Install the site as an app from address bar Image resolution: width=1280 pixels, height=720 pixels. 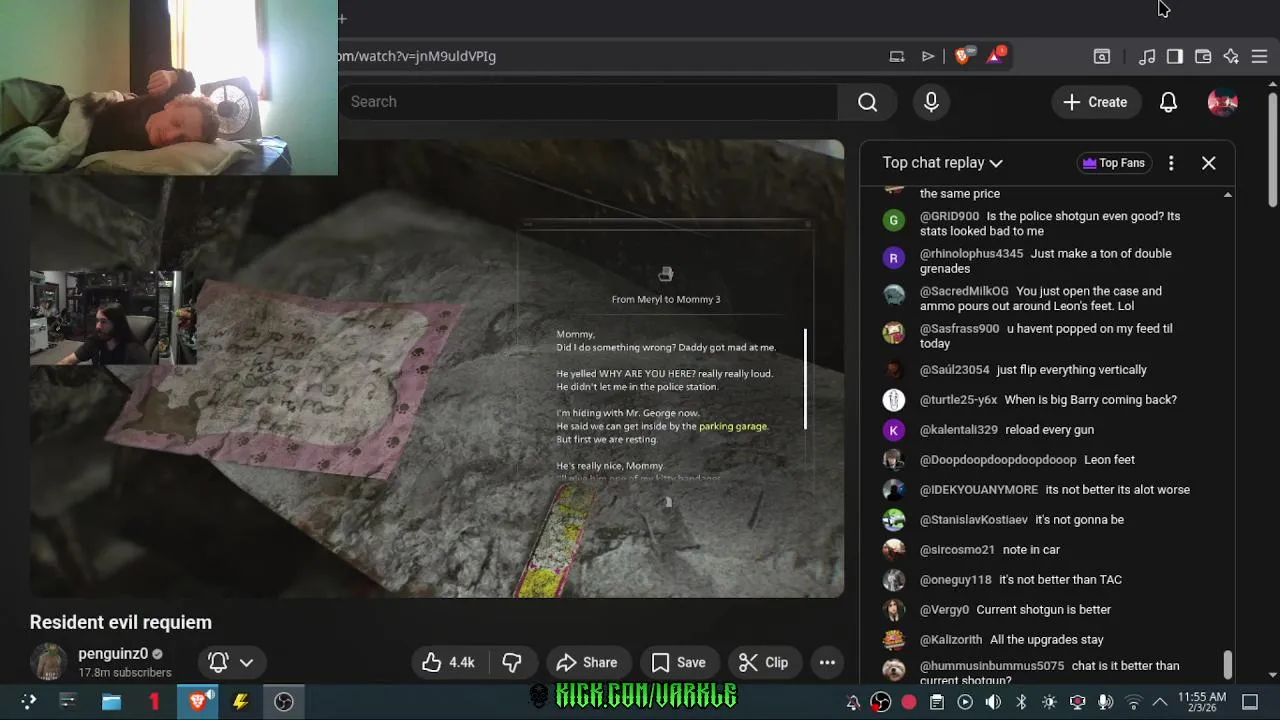point(897,56)
